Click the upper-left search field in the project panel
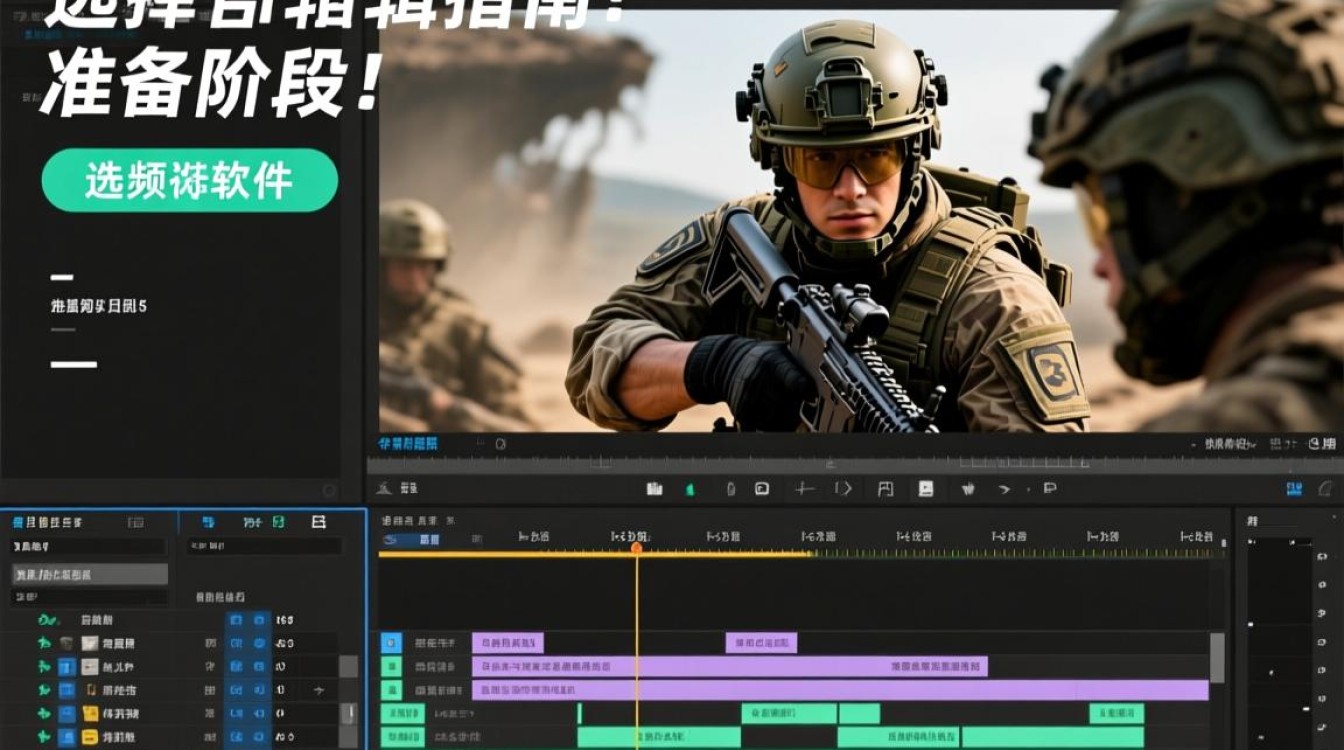The width and height of the screenshot is (1344, 750). coord(88,547)
